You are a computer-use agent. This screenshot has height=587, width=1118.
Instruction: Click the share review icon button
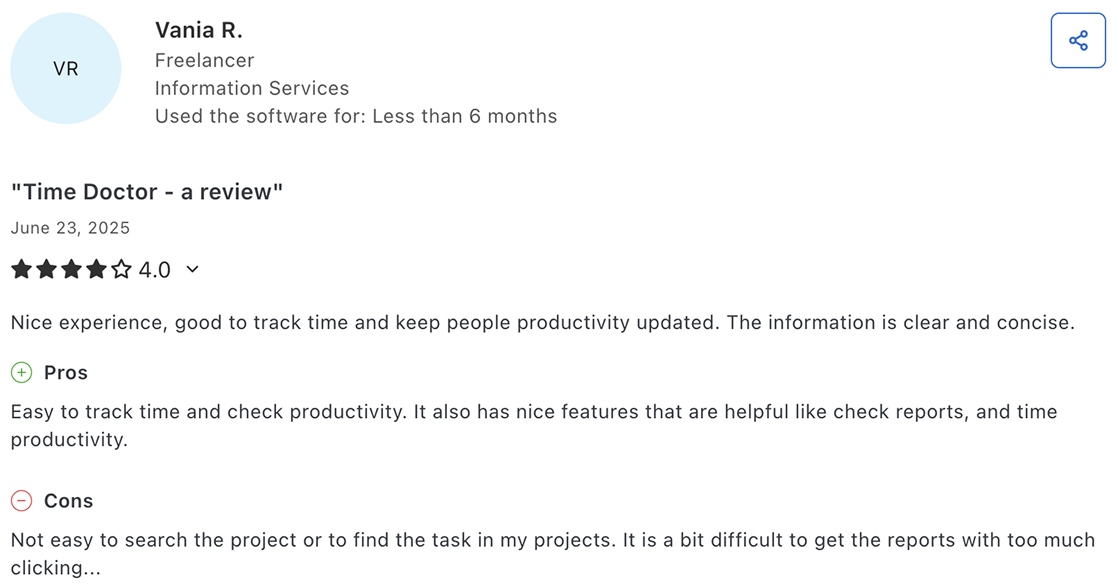pos(1078,41)
